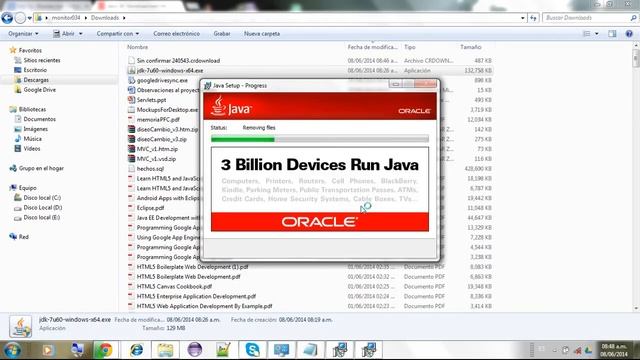The width and height of the screenshot is (640, 360).
Task: Select file hechos.sql
Action: (150, 169)
